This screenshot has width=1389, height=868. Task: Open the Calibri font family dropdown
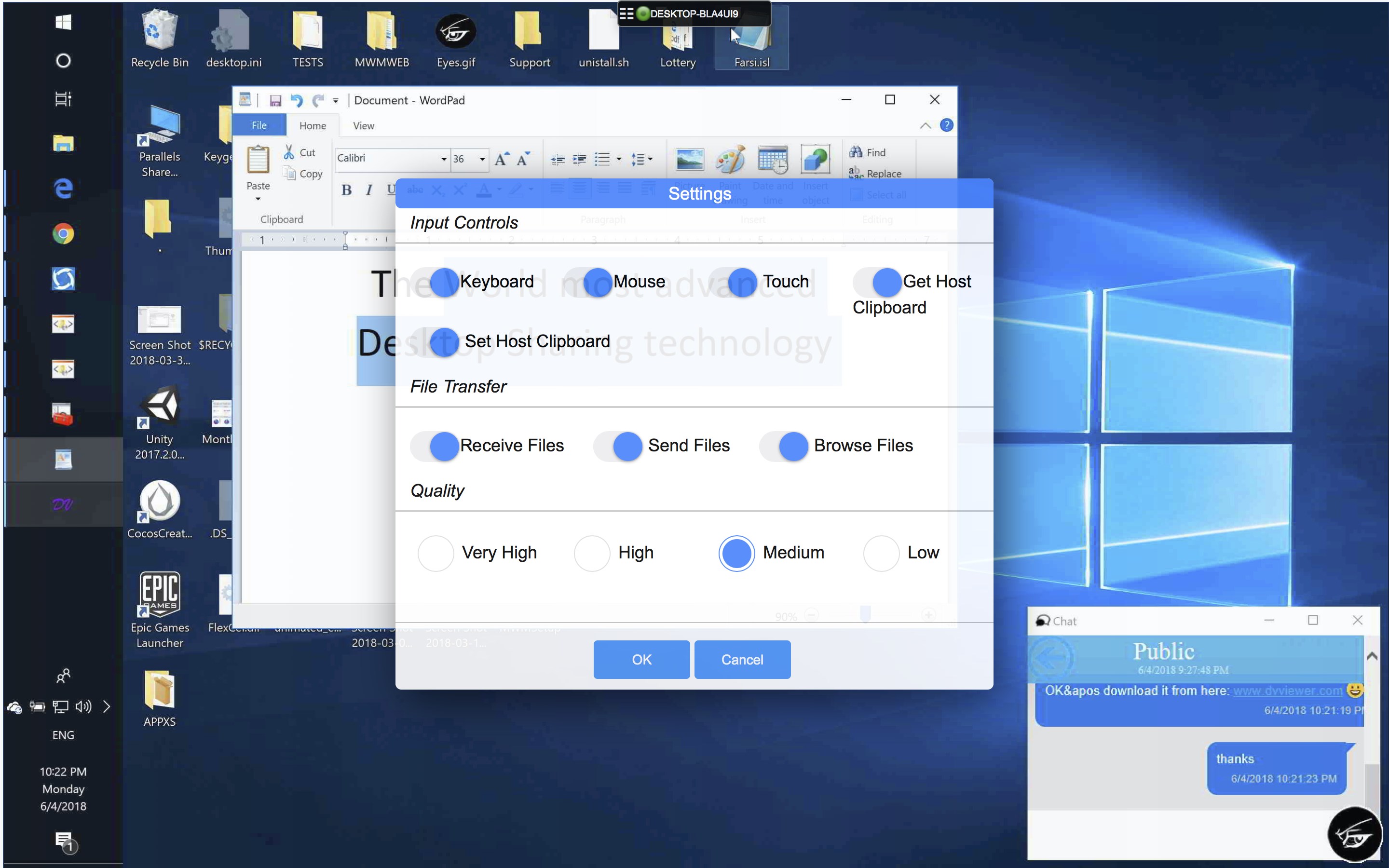coord(444,159)
